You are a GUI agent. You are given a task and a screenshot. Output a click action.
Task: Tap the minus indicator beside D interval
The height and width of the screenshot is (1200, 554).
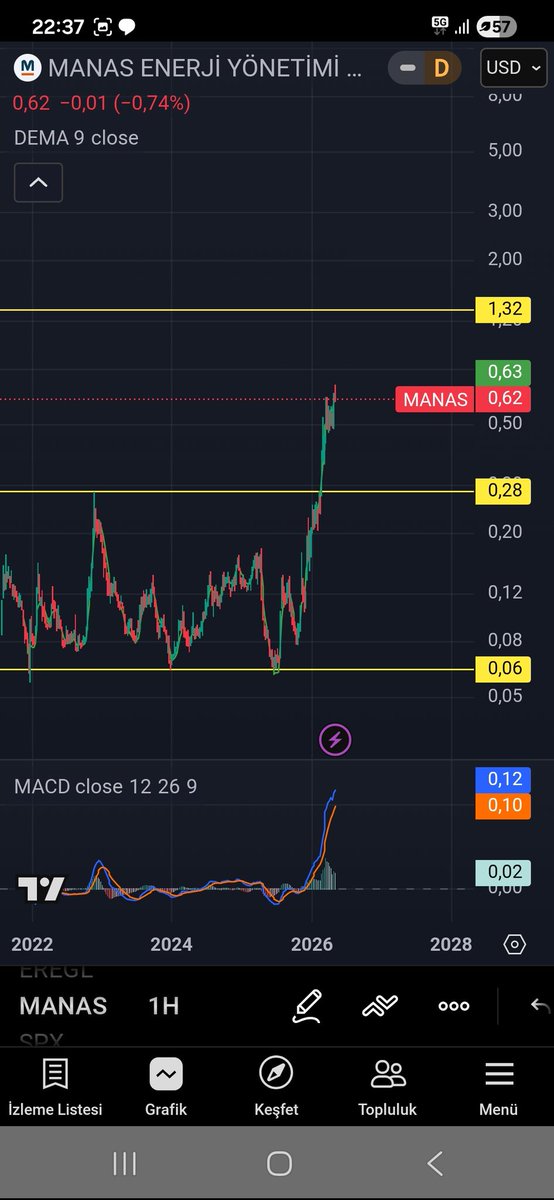pos(407,68)
